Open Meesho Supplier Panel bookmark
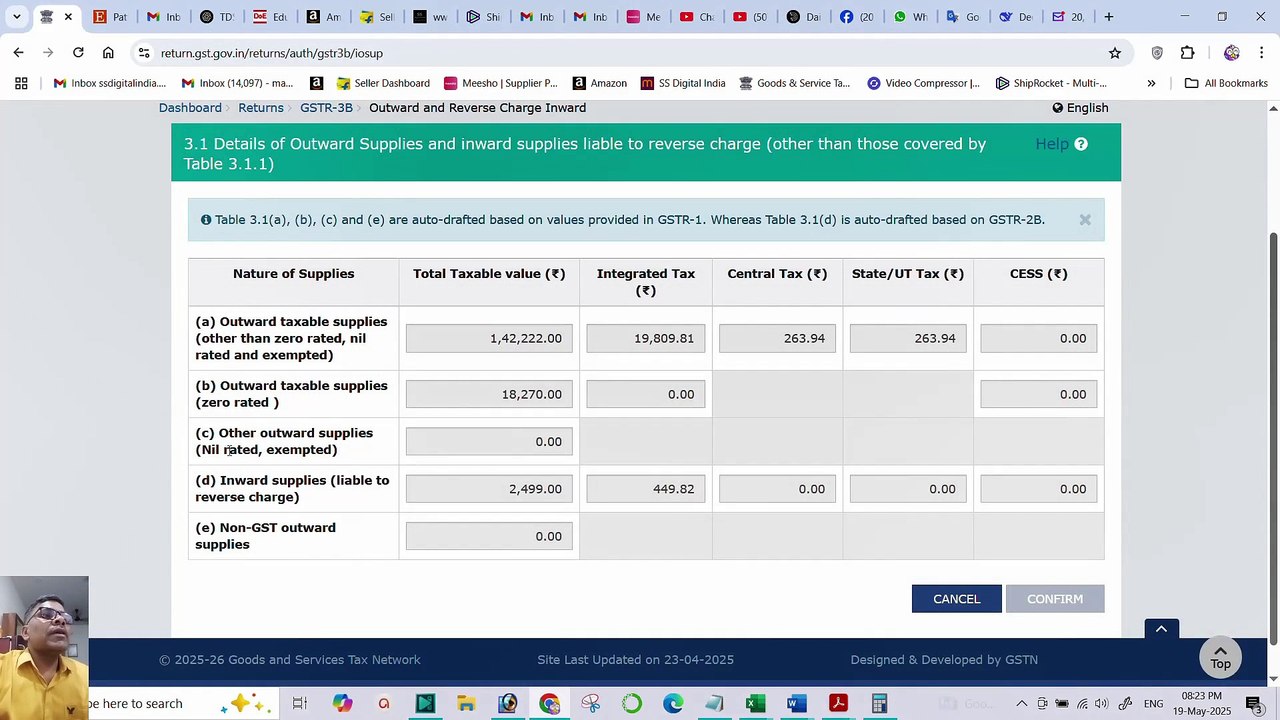This screenshot has width=1280, height=720. pyautogui.click(x=501, y=83)
